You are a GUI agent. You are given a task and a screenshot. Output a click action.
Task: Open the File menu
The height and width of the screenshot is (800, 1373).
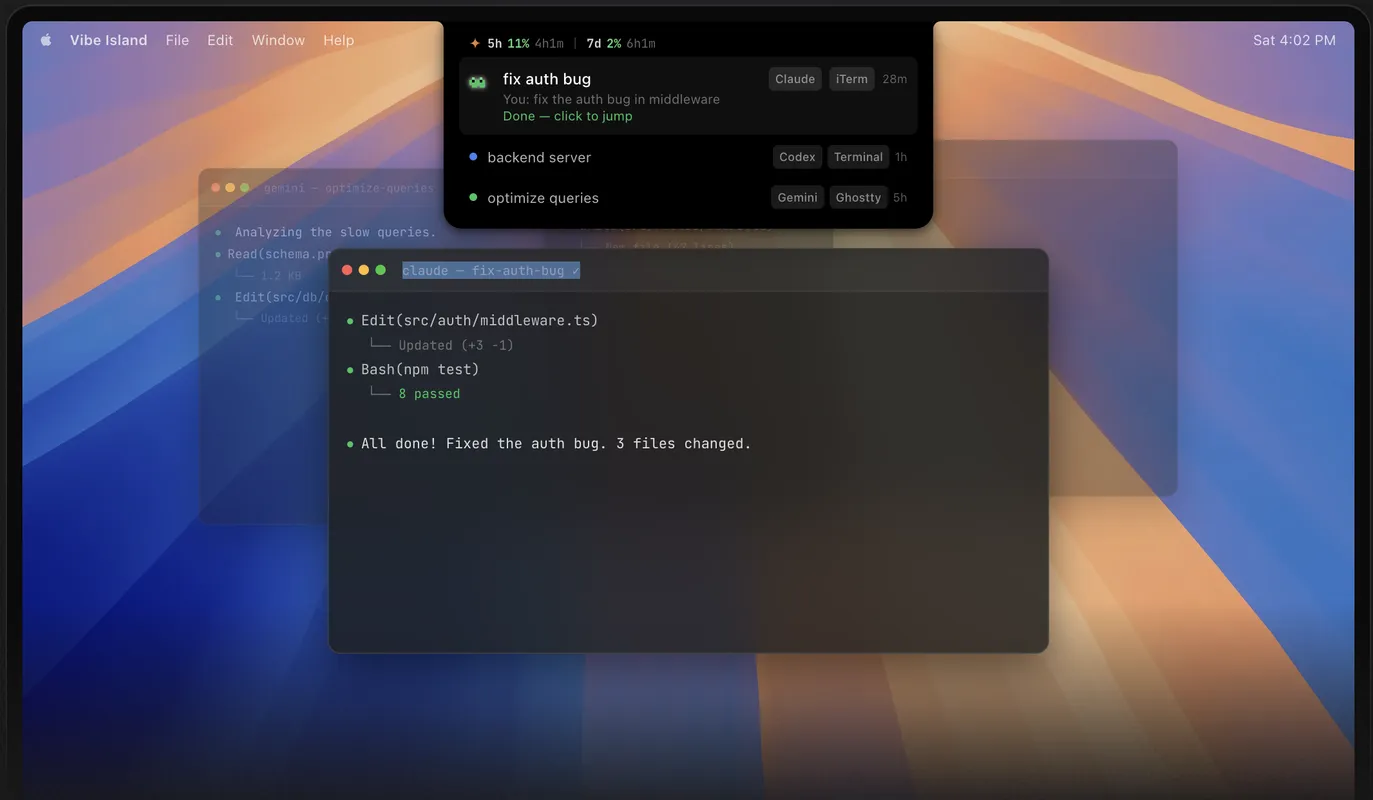coord(177,40)
